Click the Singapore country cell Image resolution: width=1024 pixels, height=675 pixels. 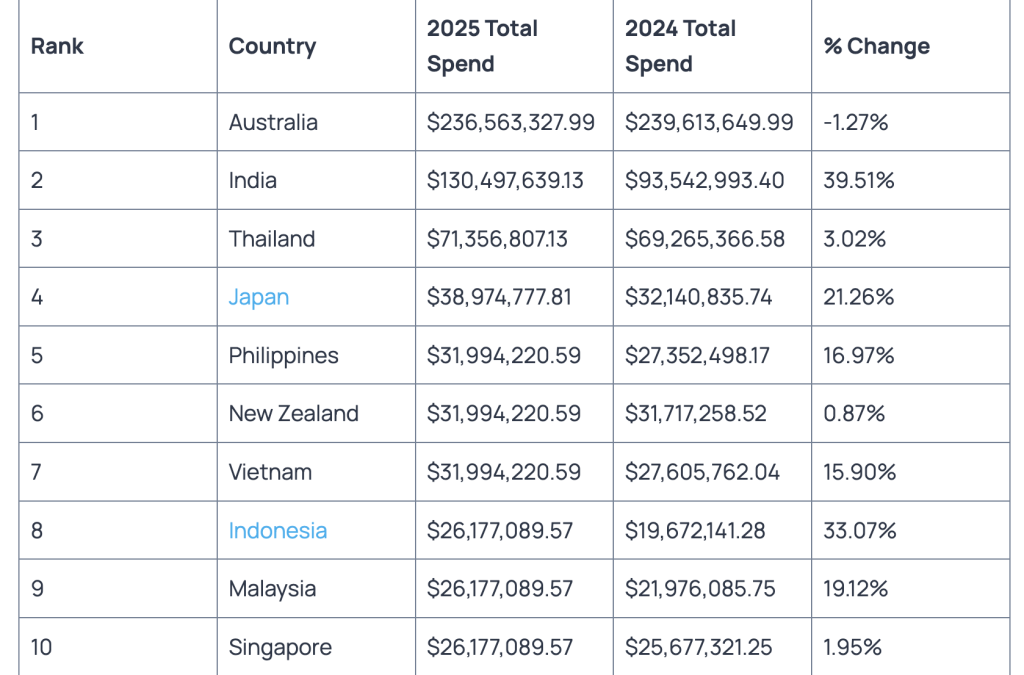click(x=279, y=647)
